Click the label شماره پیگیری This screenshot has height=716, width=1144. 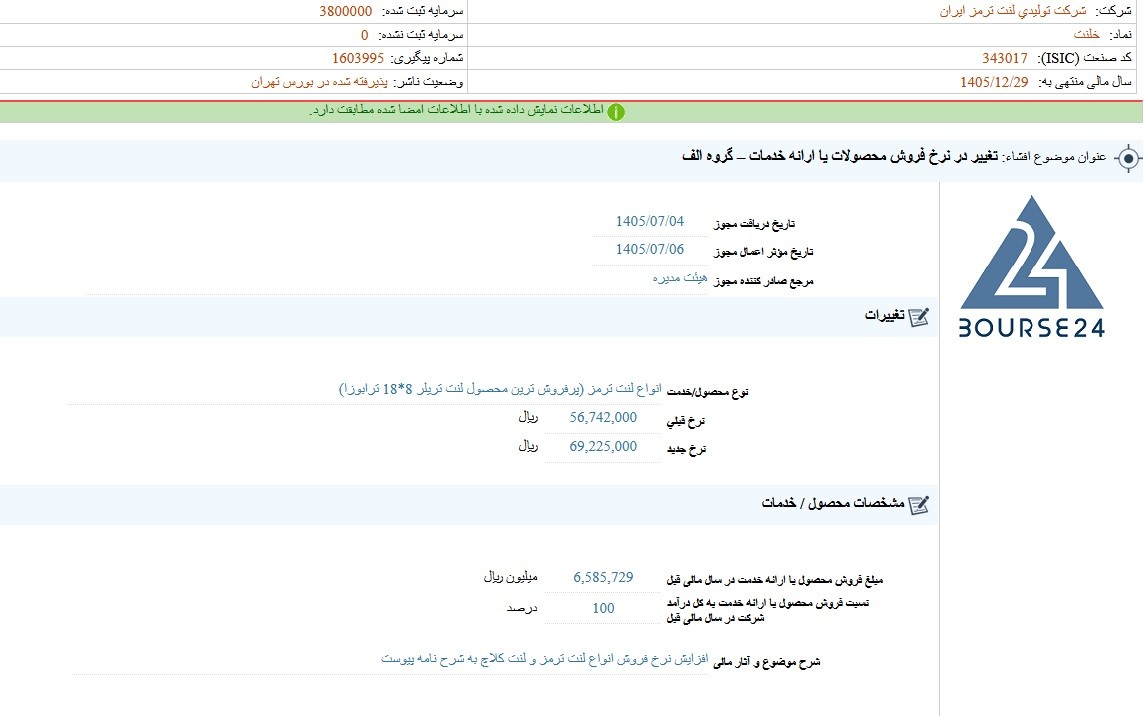(x=427, y=58)
